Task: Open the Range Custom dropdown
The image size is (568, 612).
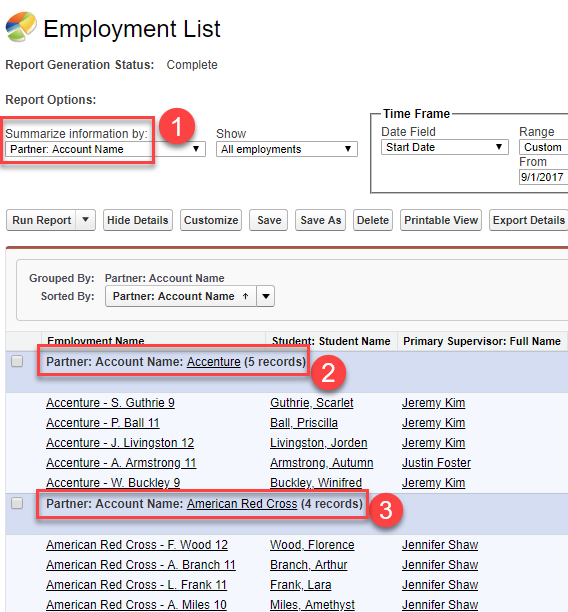Action: tap(543, 147)
